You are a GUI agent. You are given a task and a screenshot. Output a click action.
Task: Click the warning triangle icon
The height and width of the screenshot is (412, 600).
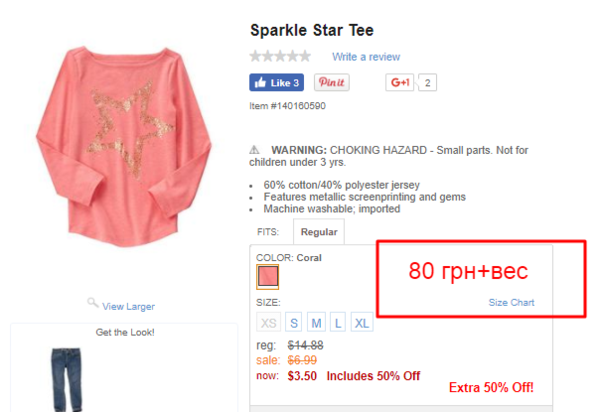point(254,150)
